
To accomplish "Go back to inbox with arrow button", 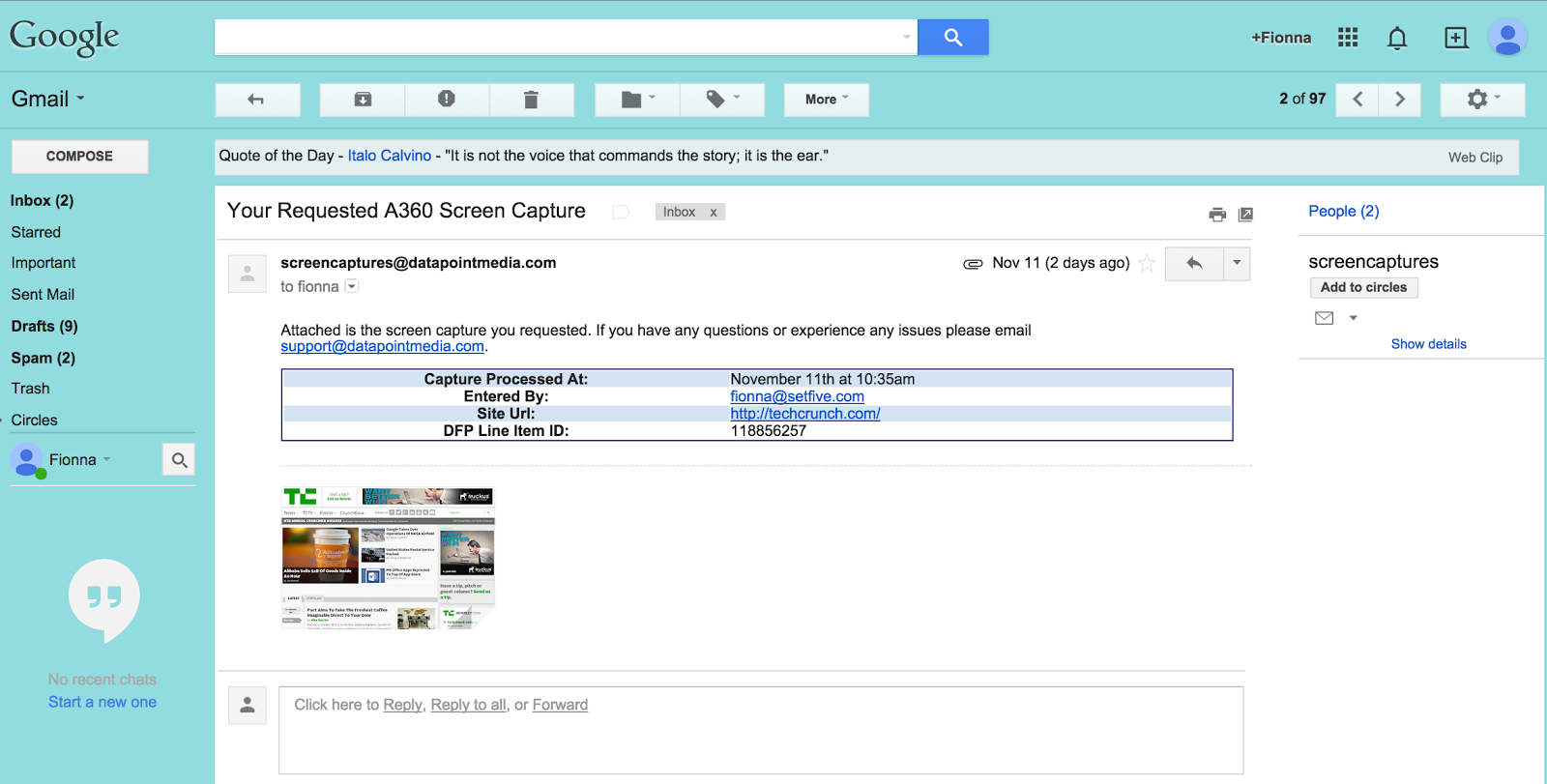I will click(257, 100).
